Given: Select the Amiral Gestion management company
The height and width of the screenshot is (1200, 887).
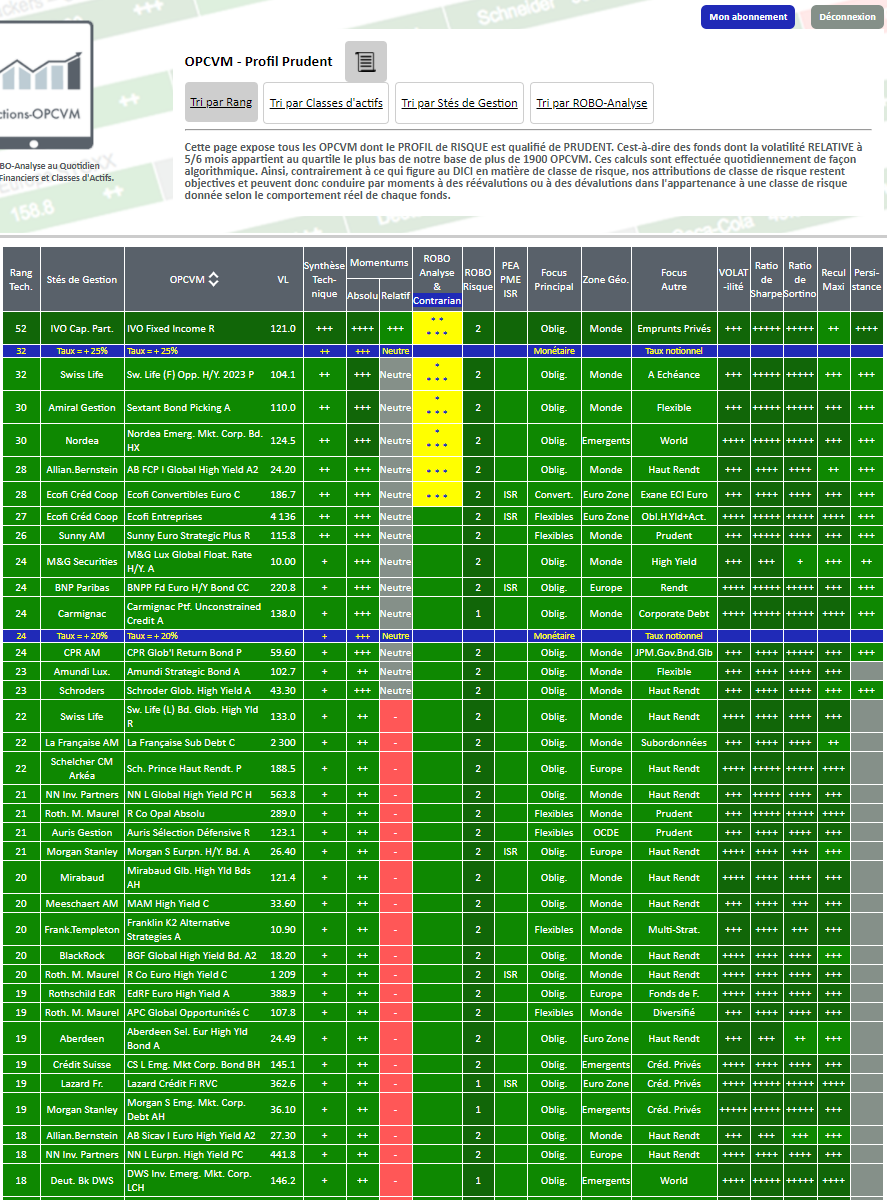Looking at the screenshot, I should pyautogui.click(x=82, y=408).
